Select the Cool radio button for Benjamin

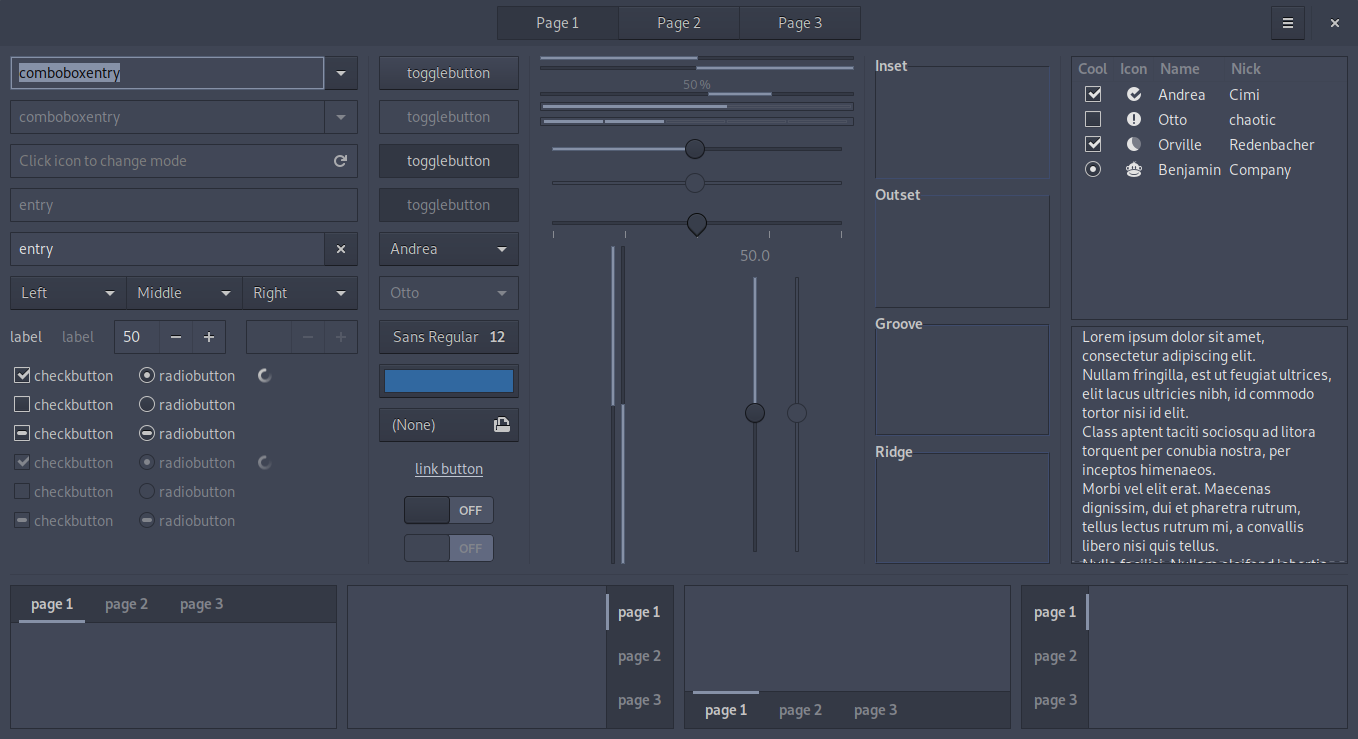tap(1093, 170)
